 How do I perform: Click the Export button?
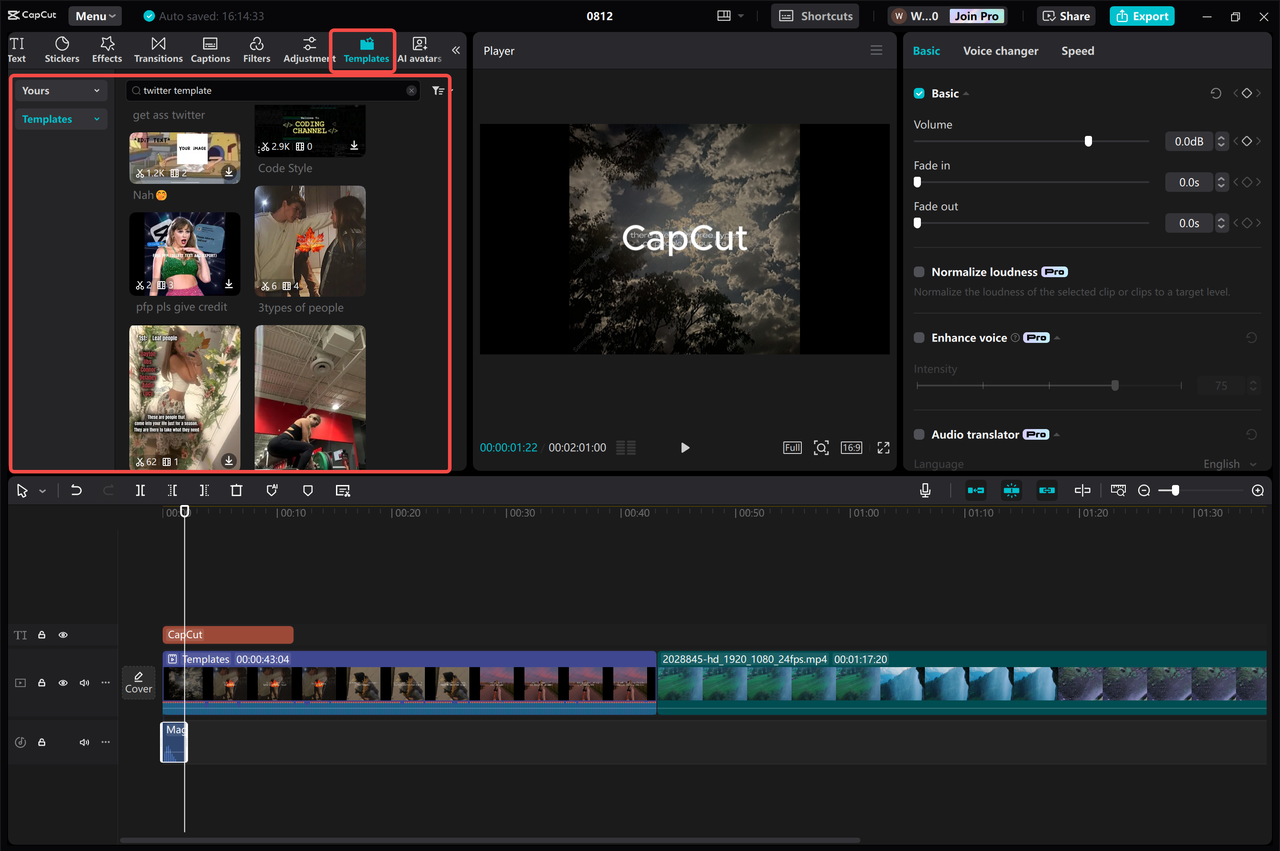[x=1141, y=15]
